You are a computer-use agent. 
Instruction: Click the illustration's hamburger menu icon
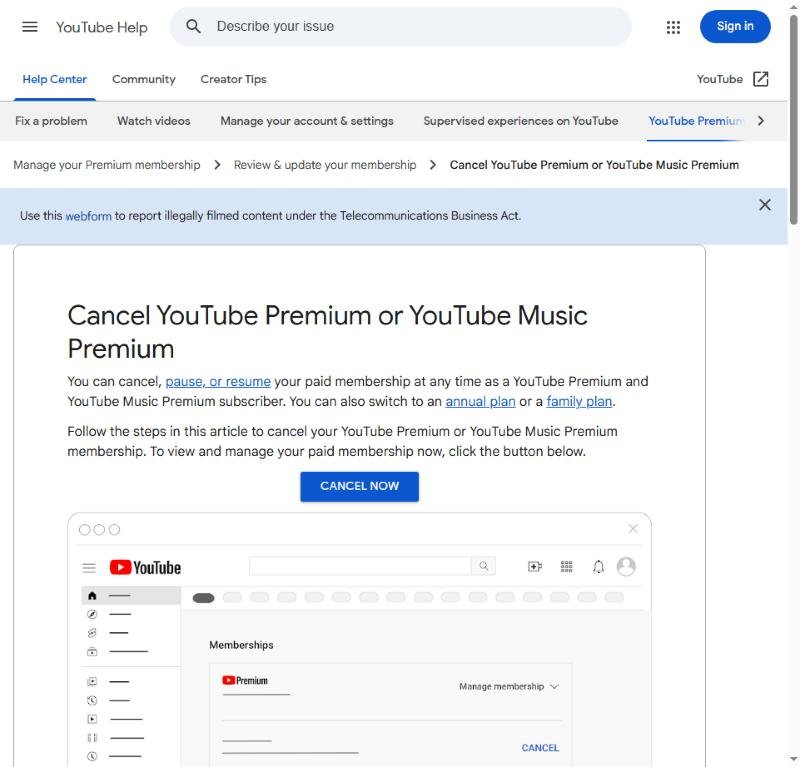(89, 567)
